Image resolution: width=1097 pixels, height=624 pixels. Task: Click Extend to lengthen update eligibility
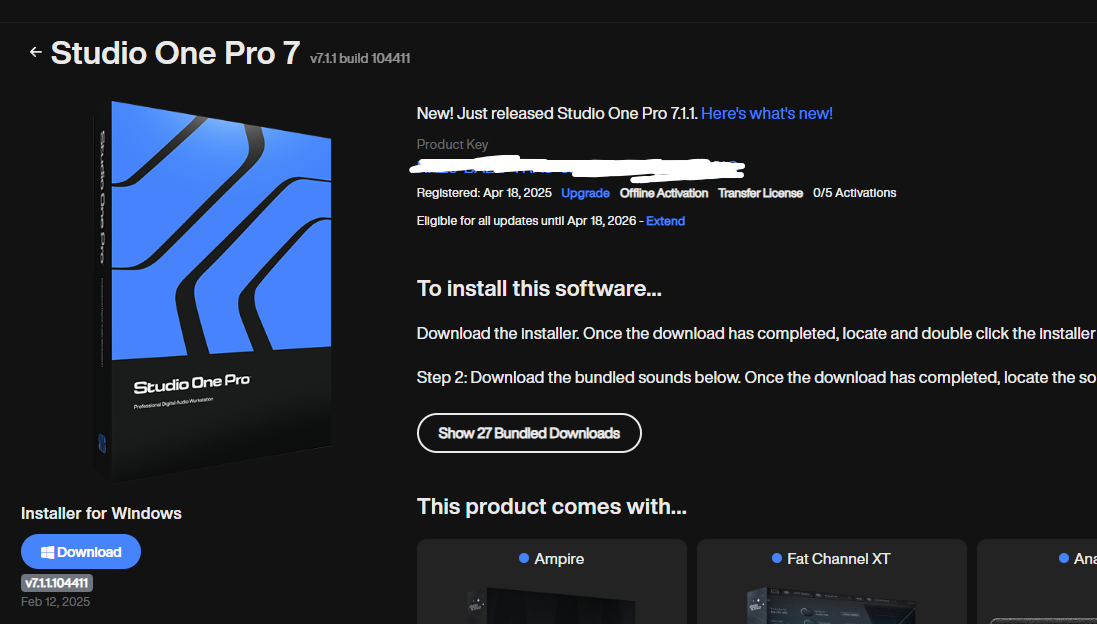click(x=665, y=220)
